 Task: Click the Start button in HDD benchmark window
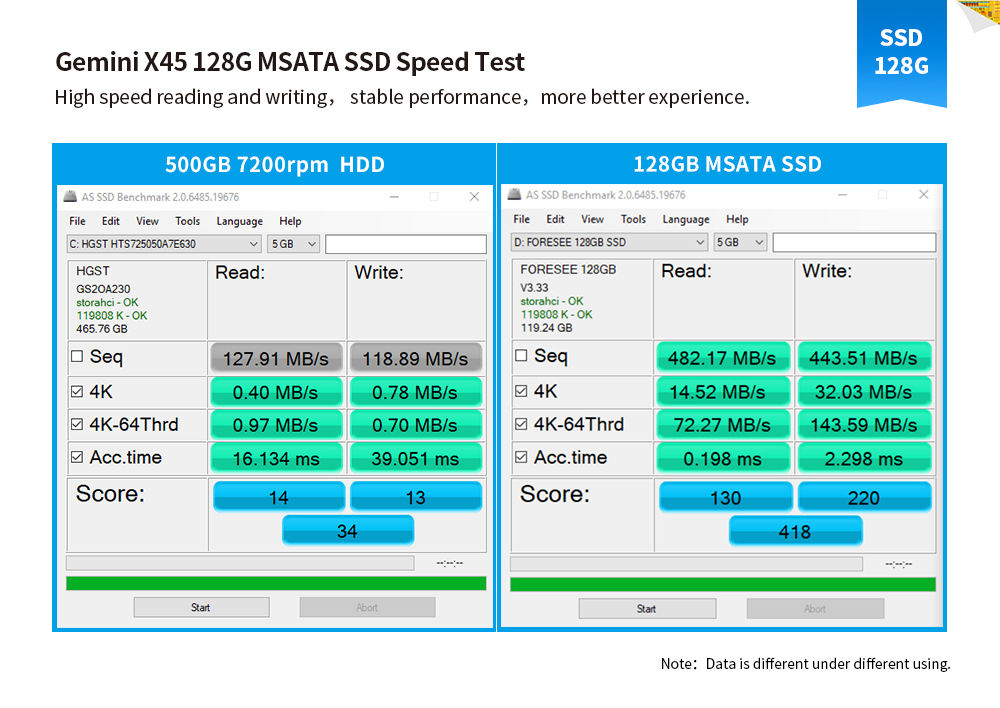point(202,607)
